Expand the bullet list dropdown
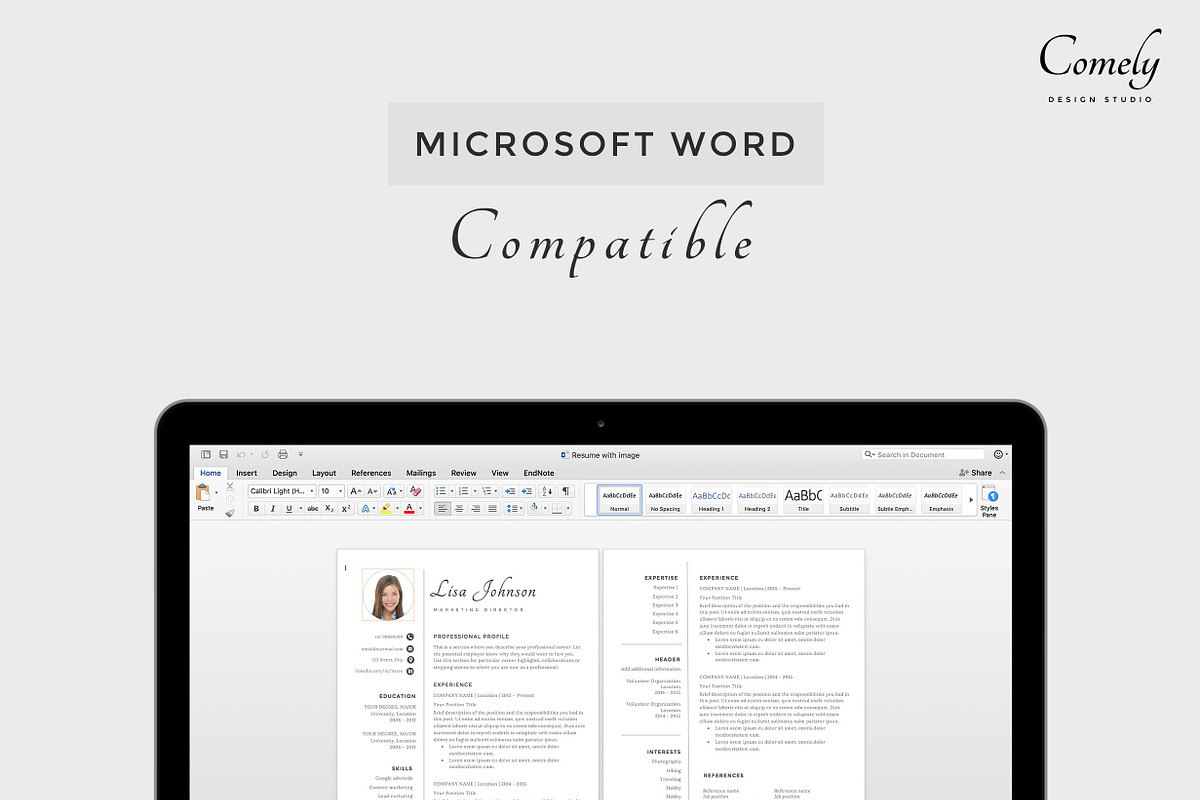The image size is (1200, 800). [452, 491]
